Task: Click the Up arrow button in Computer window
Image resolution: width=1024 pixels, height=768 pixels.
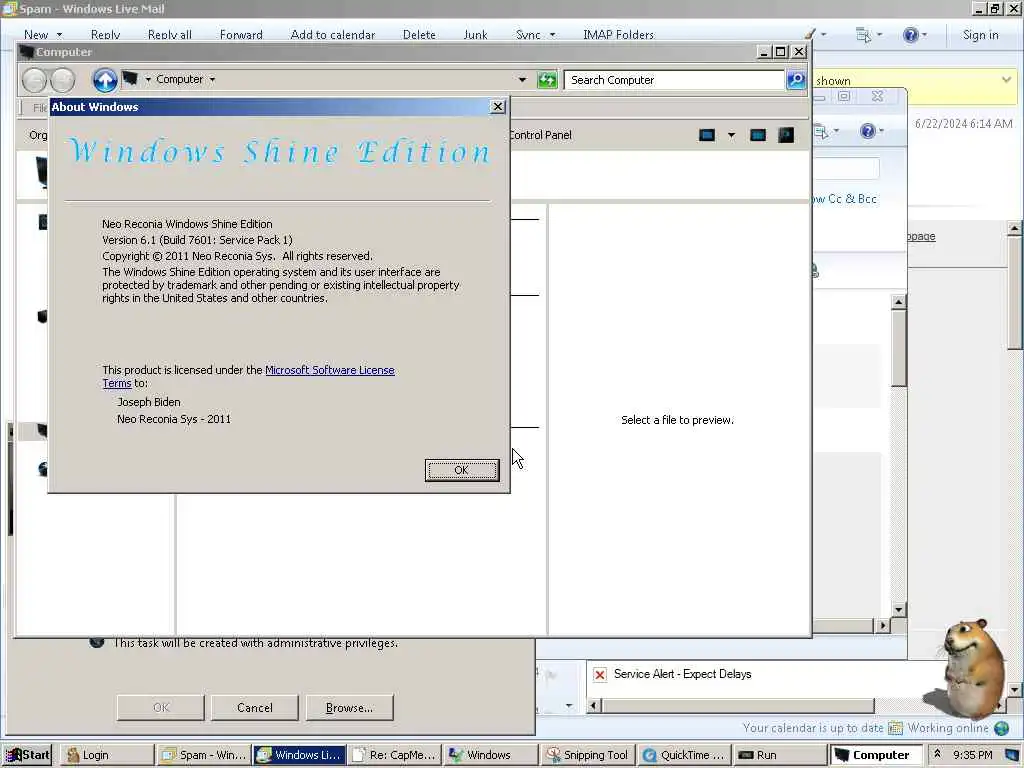Action: pos(104,80)
